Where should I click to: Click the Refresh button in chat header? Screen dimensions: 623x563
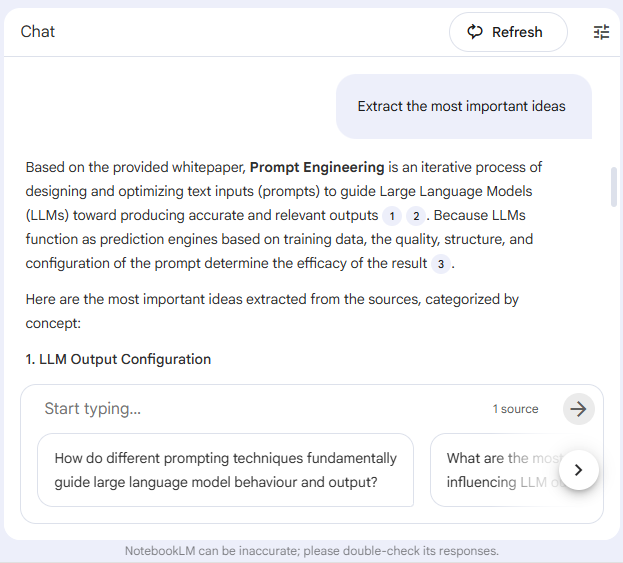click(x=507, y=32)
